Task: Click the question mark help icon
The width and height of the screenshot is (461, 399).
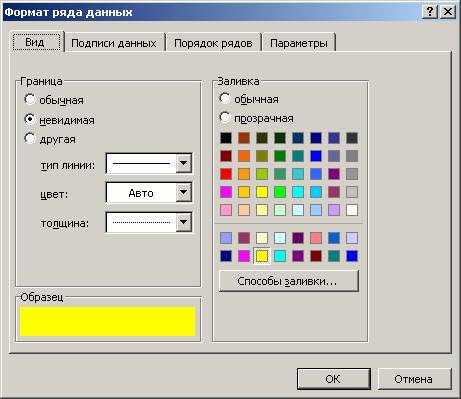Action: click(x=430, y=12)
